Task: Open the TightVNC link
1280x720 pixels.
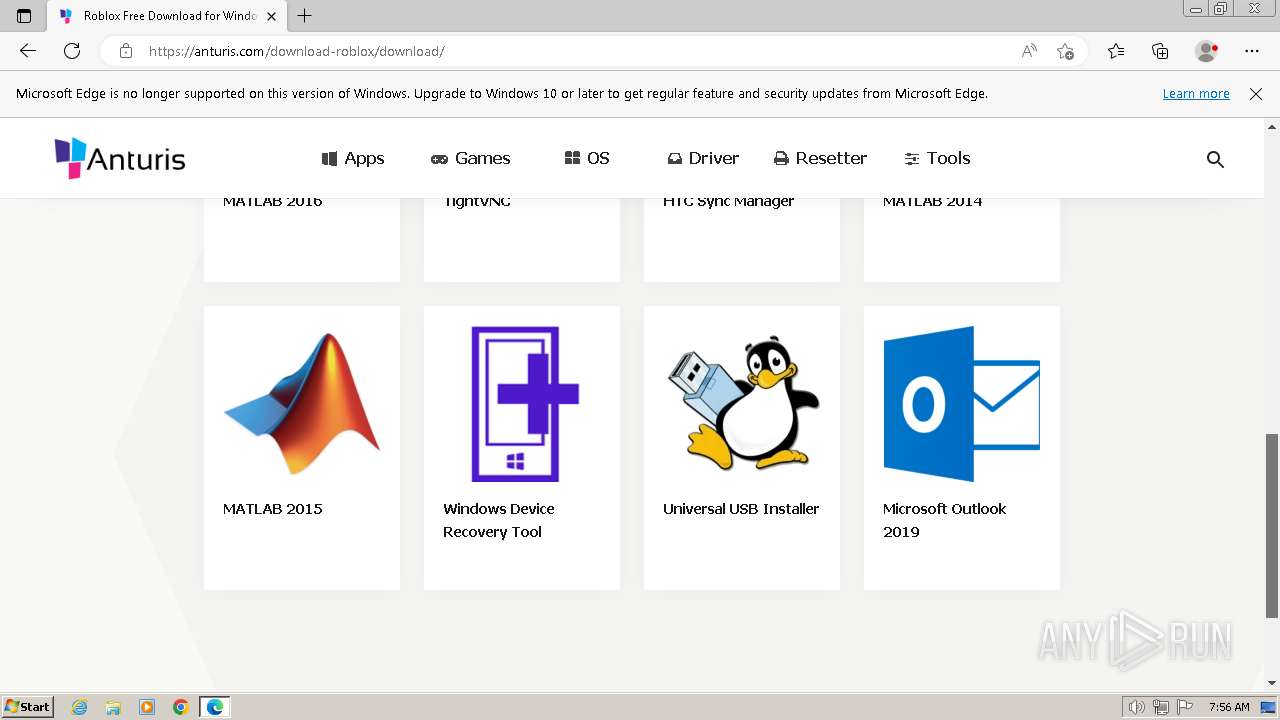Action: tap(477, 201)
